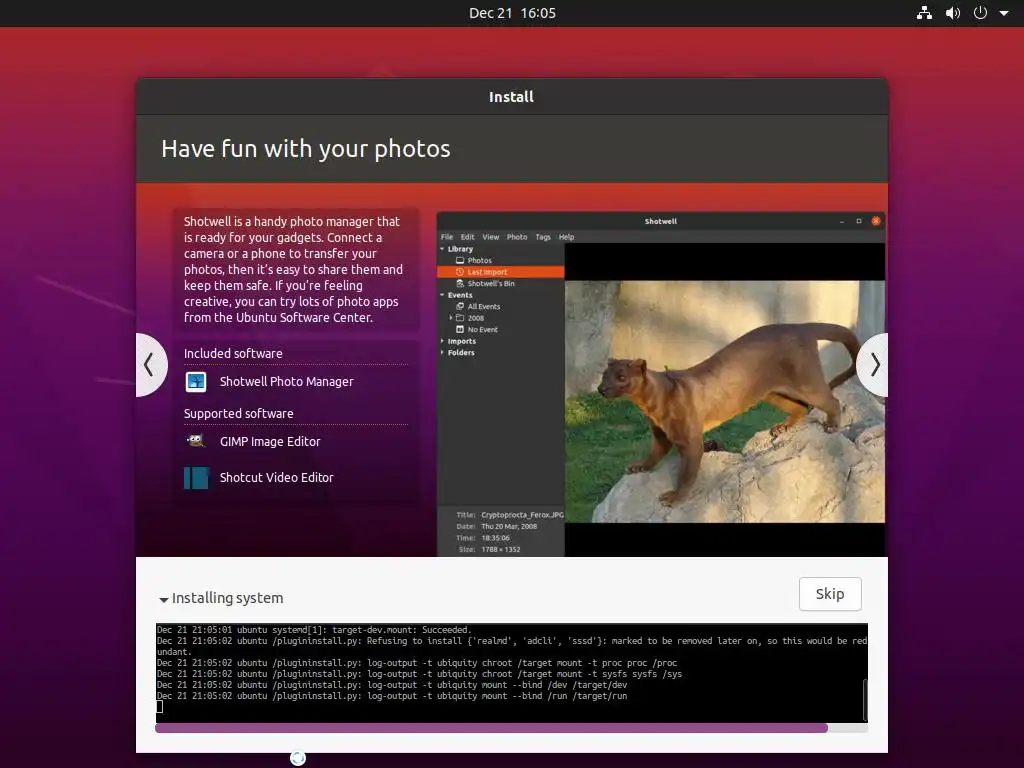Click the installation progress bar
Viewport: 1024px width, 768px height.
click(511, 728)
